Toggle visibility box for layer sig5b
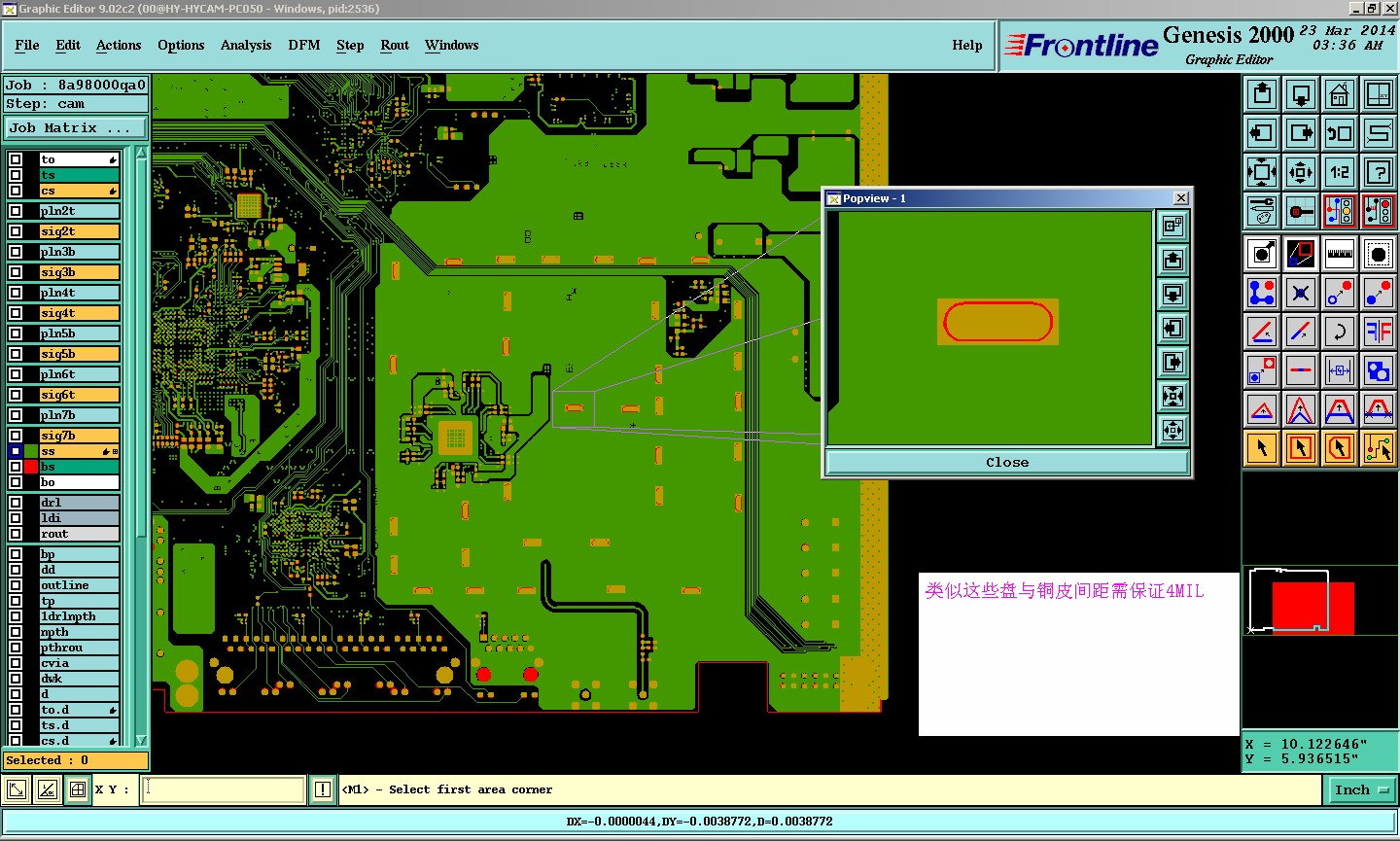Image resolution: width=1400 pixels, height=841 pixels. click(x=16, y=354)
